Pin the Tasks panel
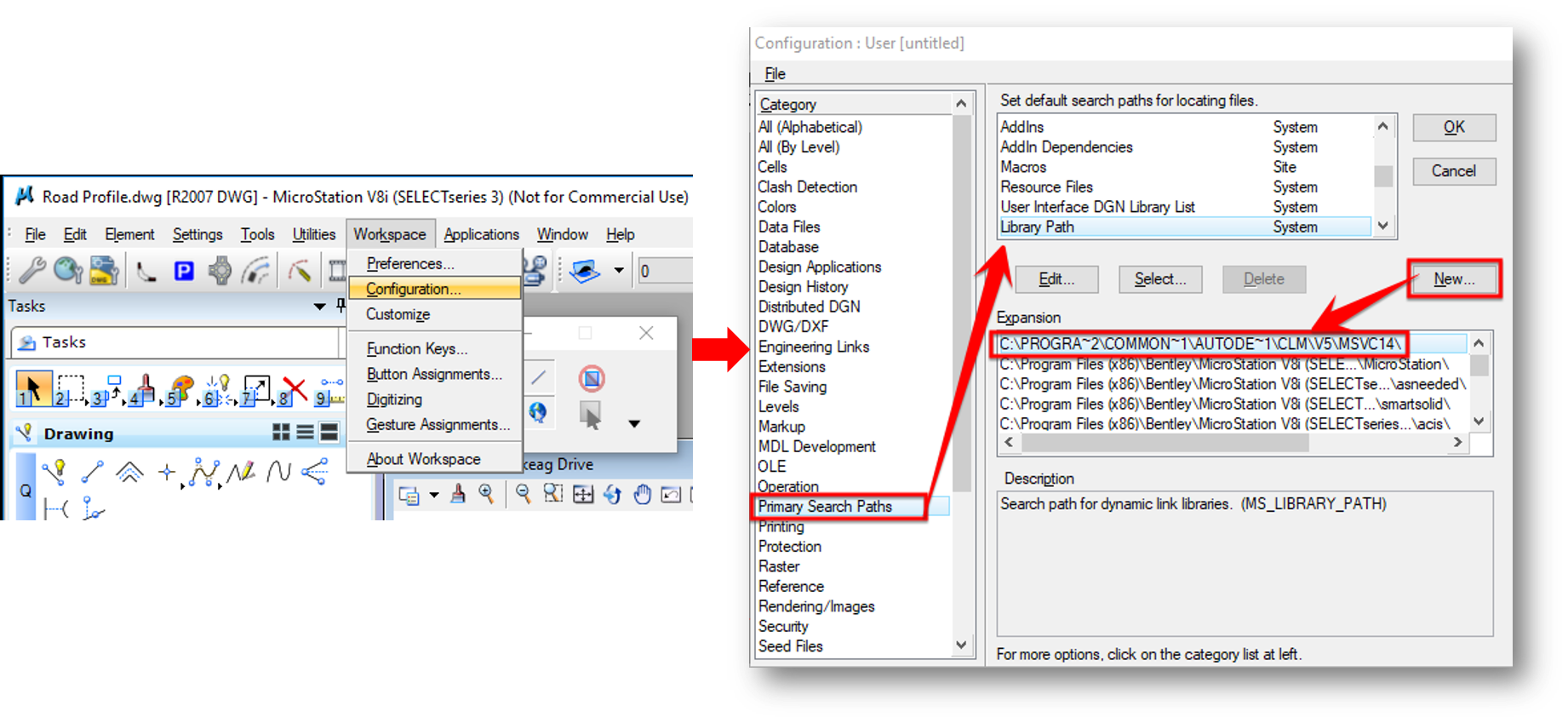Image resolution: width=1568 pixels, height=723 pixels. [340, 306]
